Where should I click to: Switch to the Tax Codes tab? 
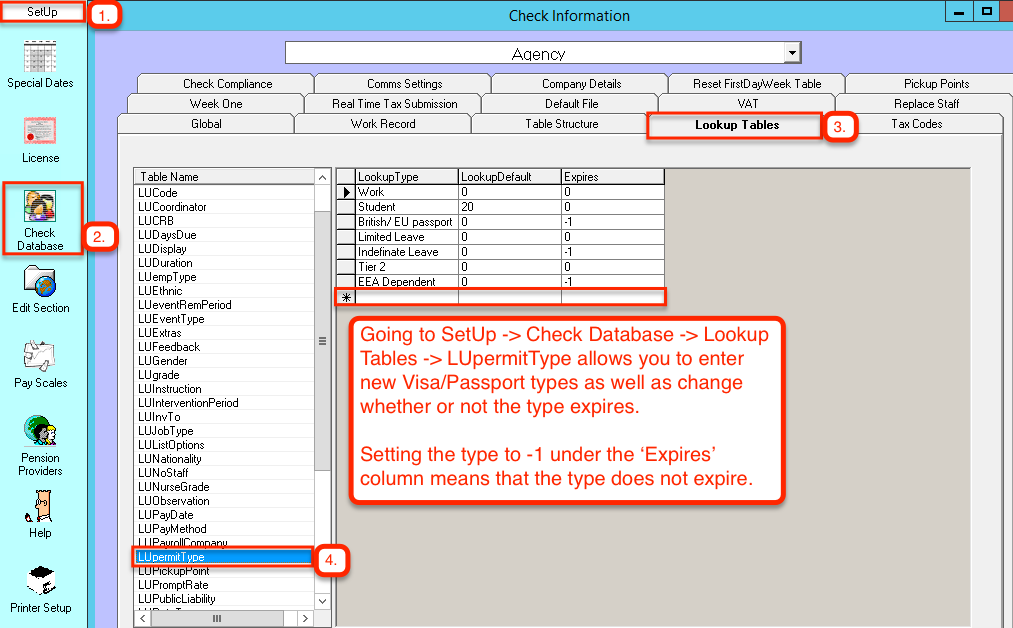pyautogui.click(x=916, y=124)
